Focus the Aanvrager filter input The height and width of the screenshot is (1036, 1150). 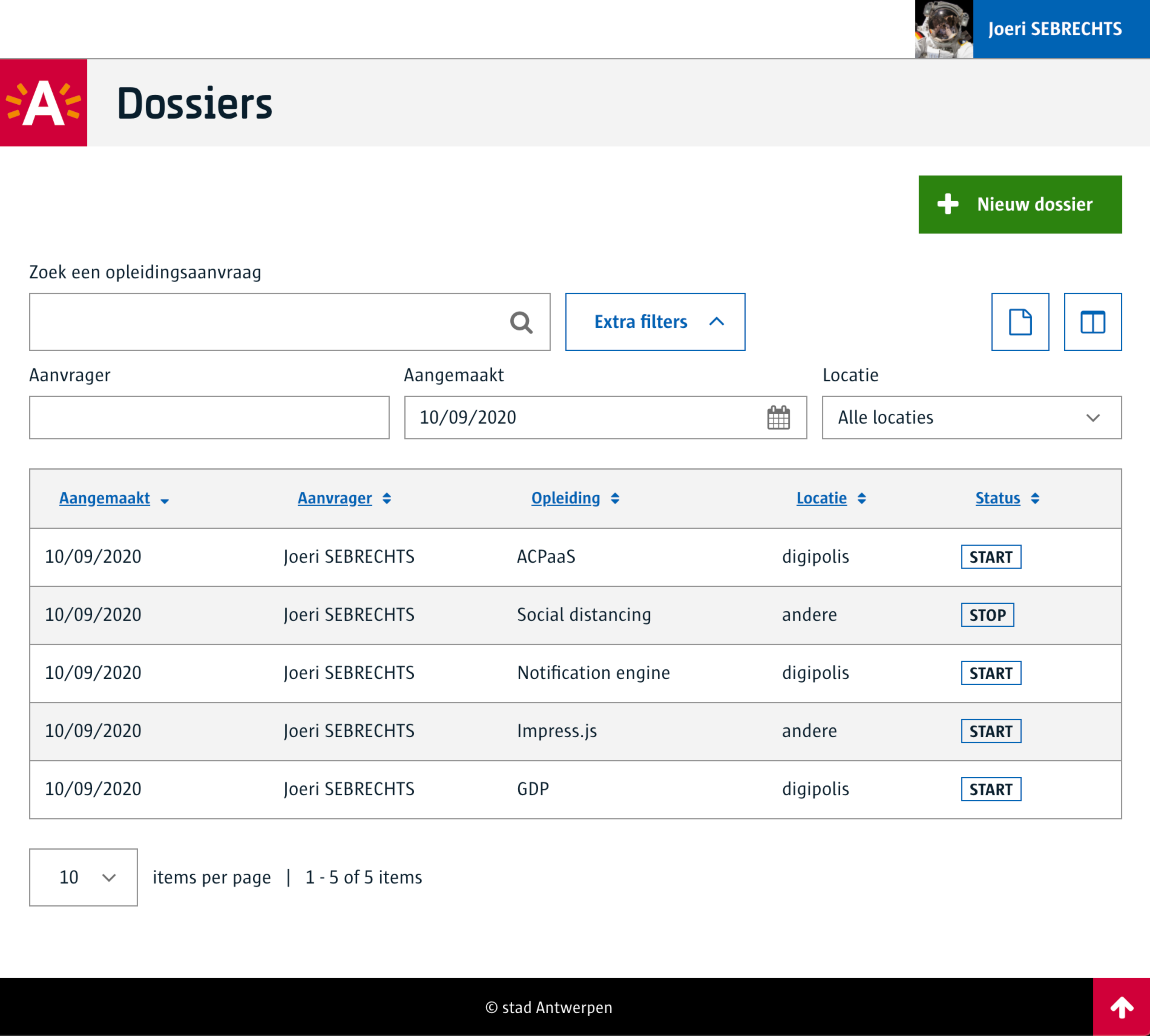click(209, 417)
